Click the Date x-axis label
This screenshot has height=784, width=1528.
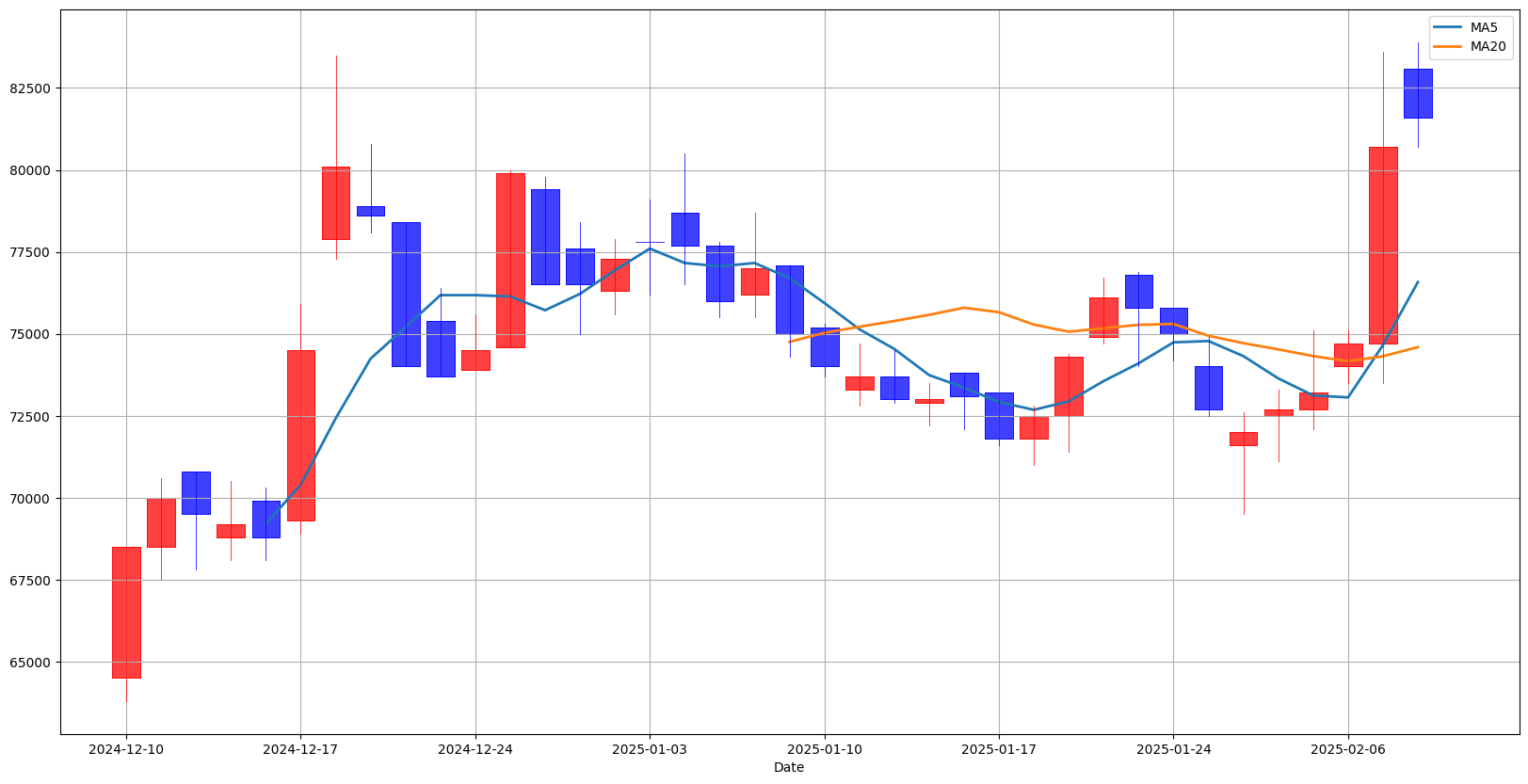(x=788, y=768)
